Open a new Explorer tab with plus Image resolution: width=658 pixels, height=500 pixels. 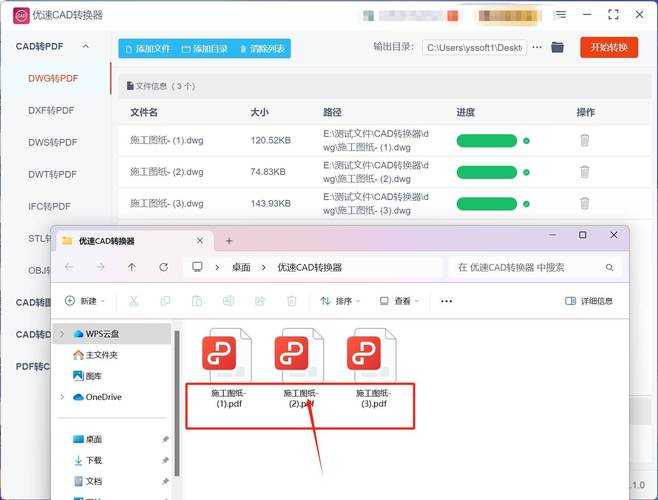[x=229, y=241]
